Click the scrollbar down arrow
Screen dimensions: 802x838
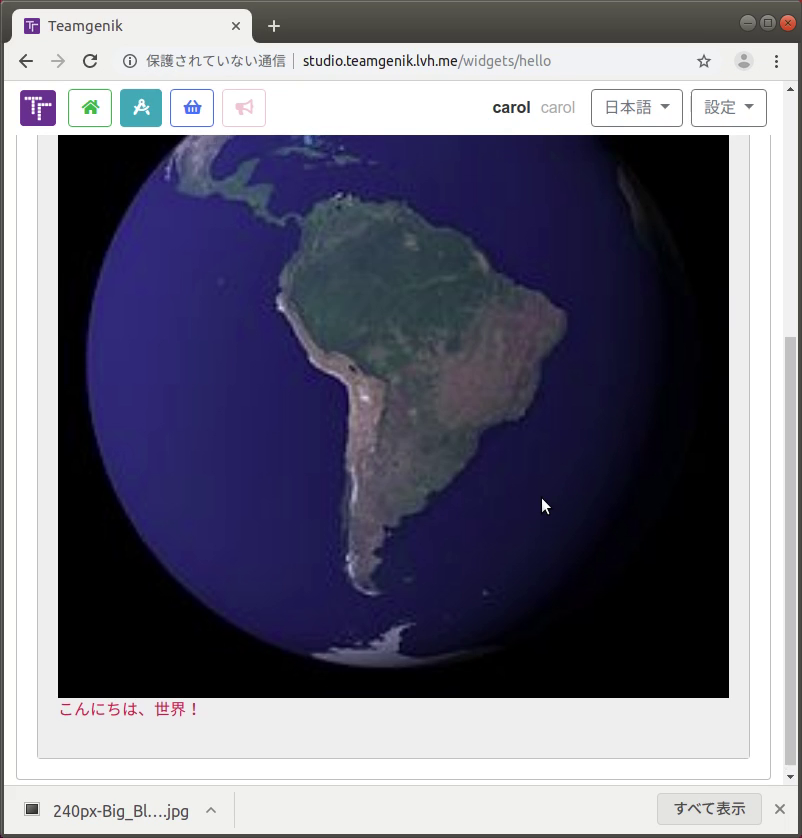[790, 777]
